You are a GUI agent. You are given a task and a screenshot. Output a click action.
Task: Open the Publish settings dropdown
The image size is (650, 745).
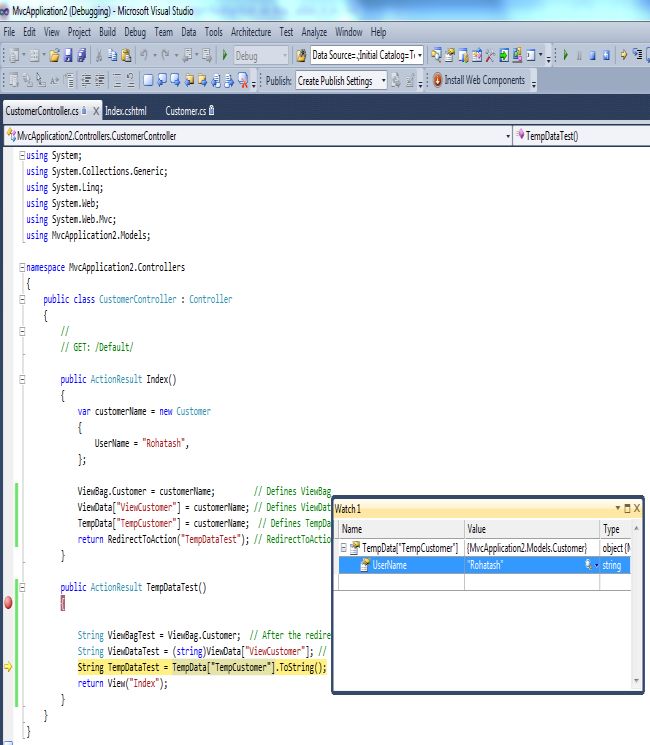[383, 81]
